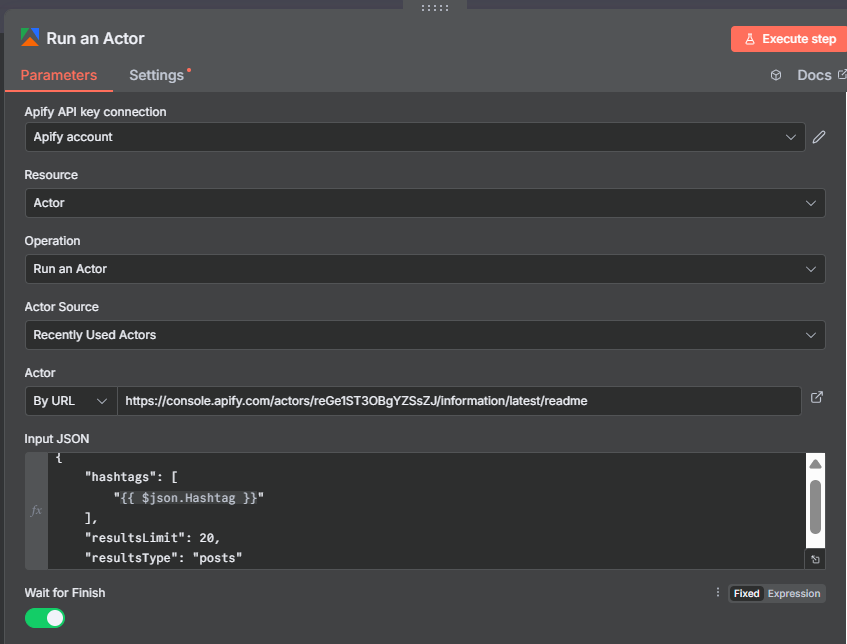Viewport: 847px width, 644px height.
Task: Toggle the Wait for Finish switch
Action: tap(45, 618)
